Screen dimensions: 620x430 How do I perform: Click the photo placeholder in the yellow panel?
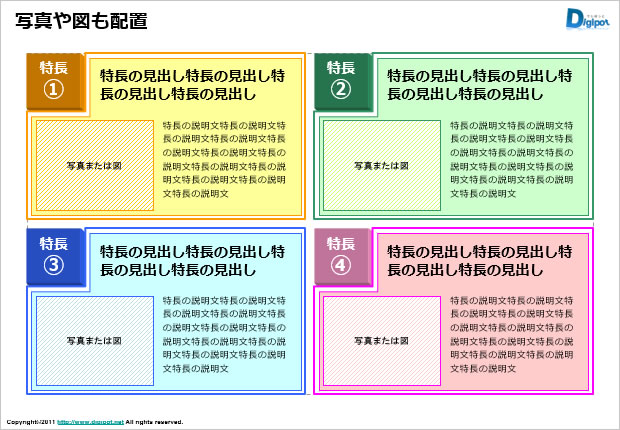coord(93,165)
